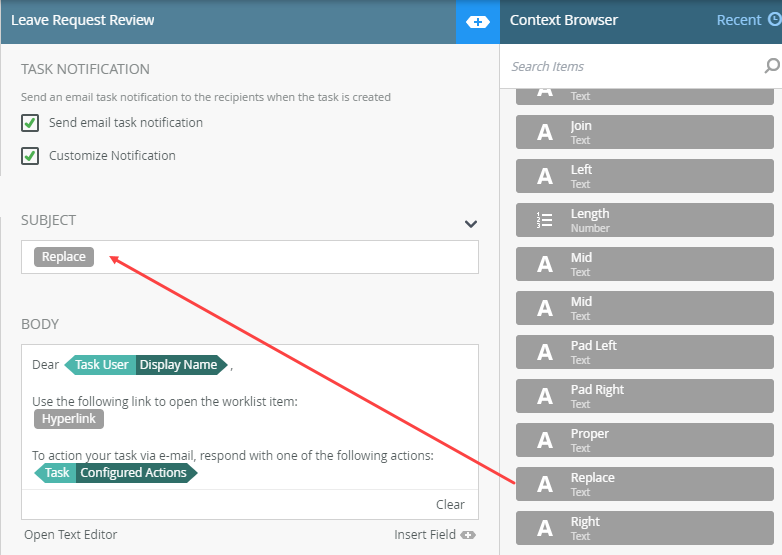Click the Replace token in the Subject field

point(64,257)
